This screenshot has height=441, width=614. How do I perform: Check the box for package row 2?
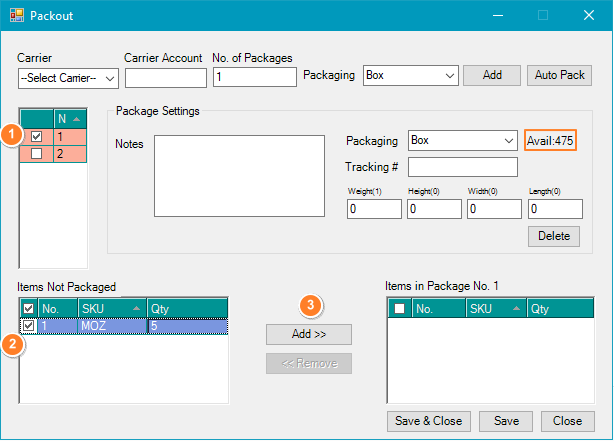point(36,154)
